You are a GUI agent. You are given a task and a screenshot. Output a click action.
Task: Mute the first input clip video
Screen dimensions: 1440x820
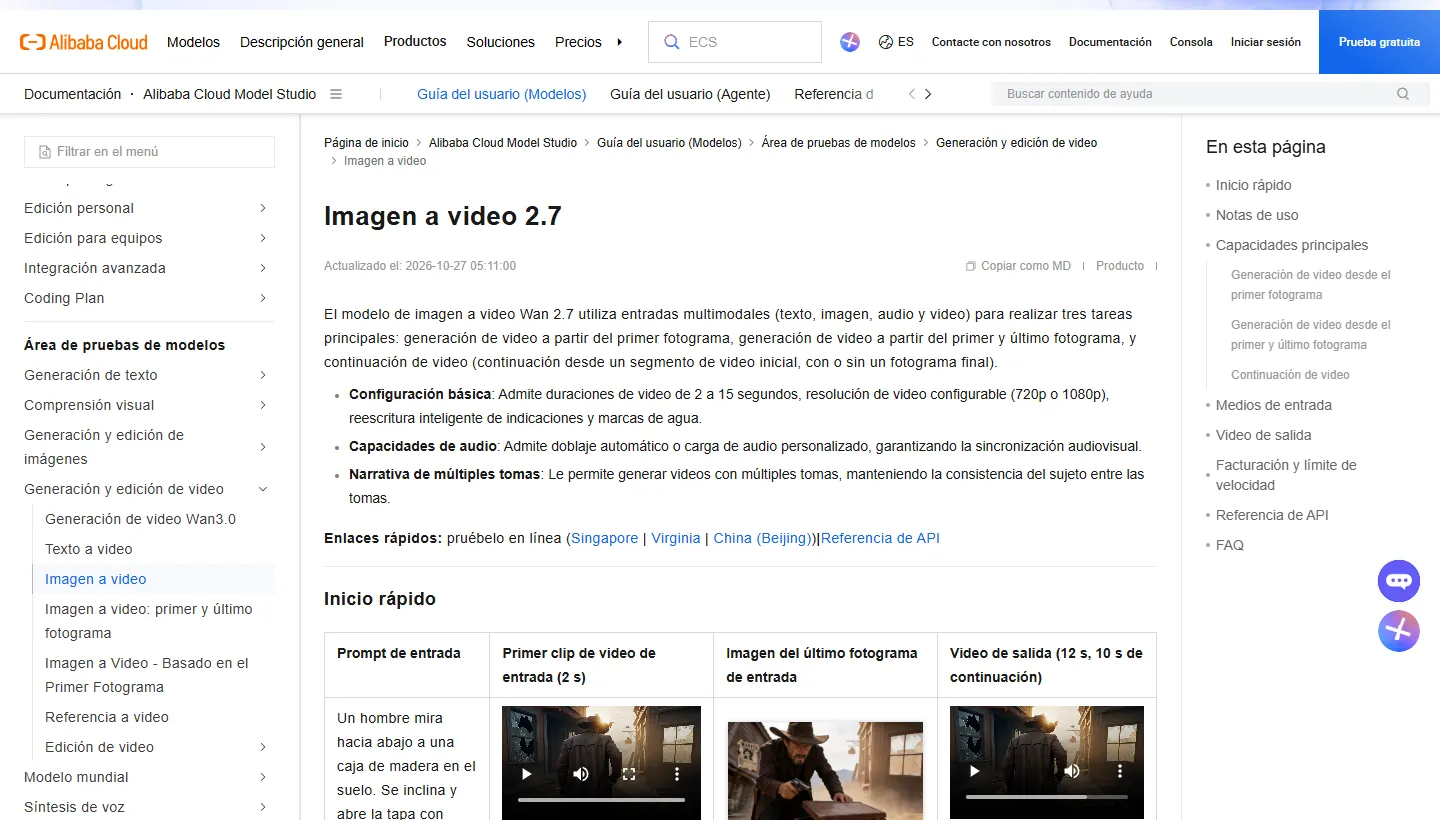(x=580, y=773)
